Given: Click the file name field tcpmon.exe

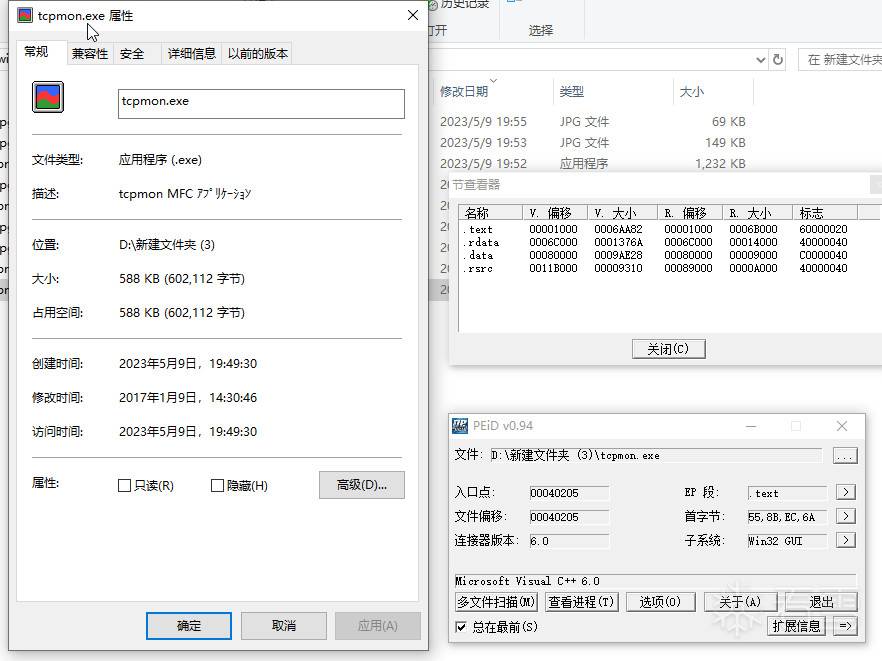Looking at the screenshot, I should (x=261, y=104).
